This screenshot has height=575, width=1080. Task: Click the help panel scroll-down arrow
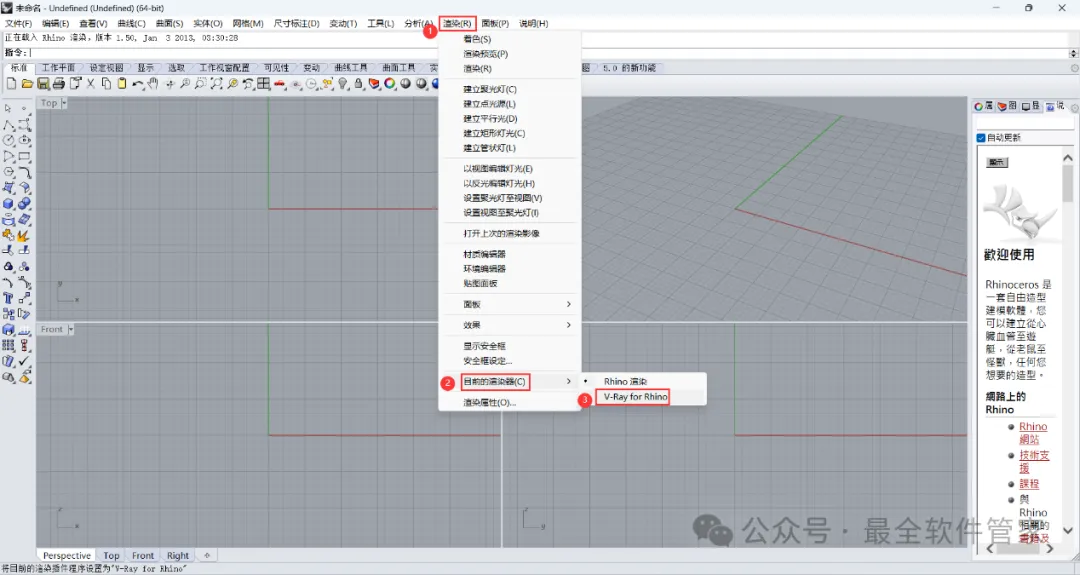[1068, 531]
